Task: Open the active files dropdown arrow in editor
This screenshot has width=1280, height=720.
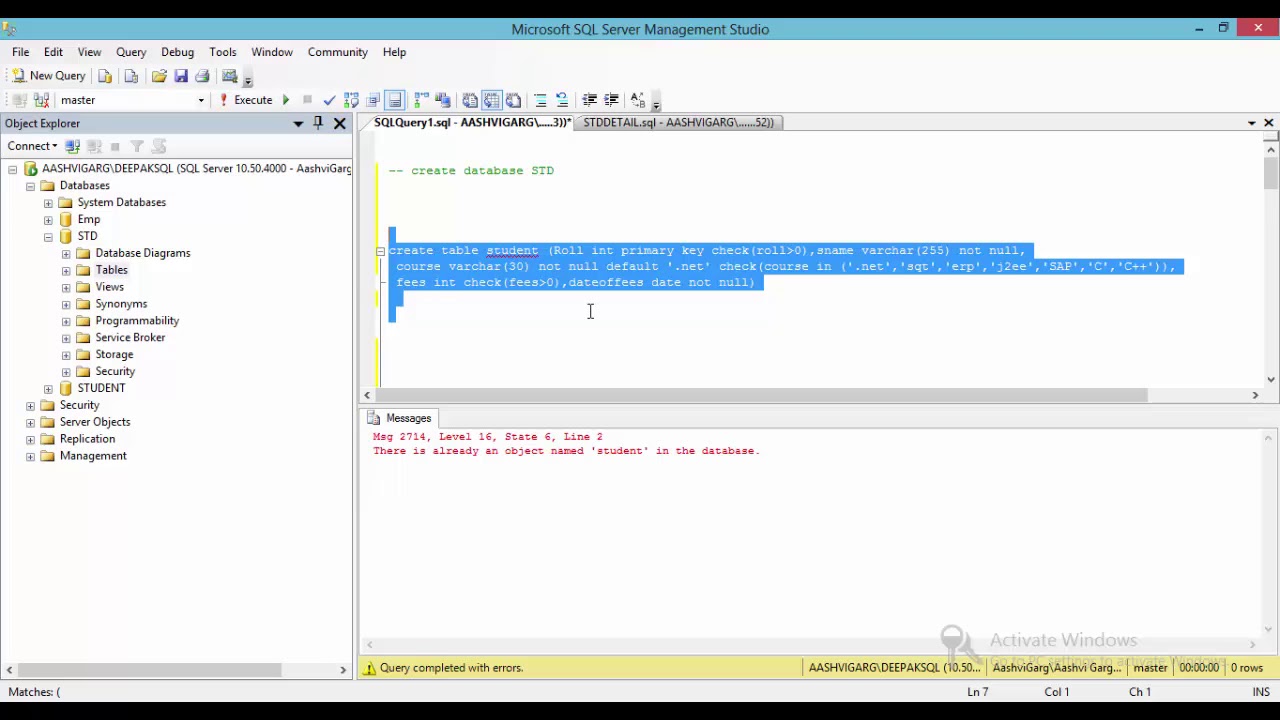Action: (1252, 123)
